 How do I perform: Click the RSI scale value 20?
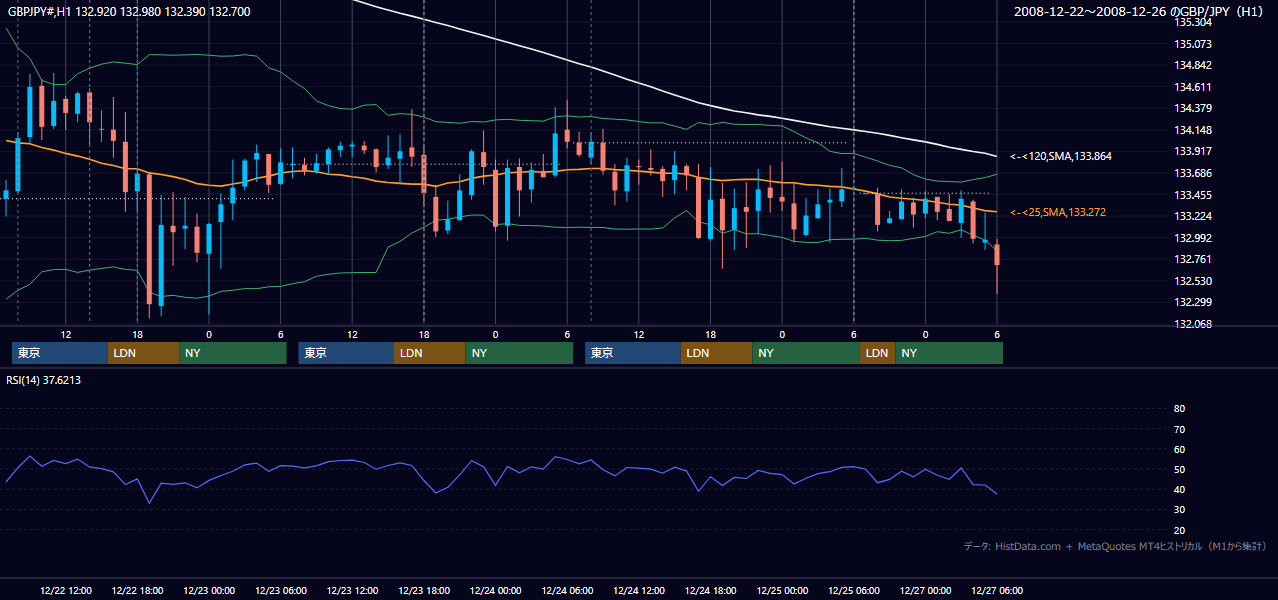(x=1180, y=530)
